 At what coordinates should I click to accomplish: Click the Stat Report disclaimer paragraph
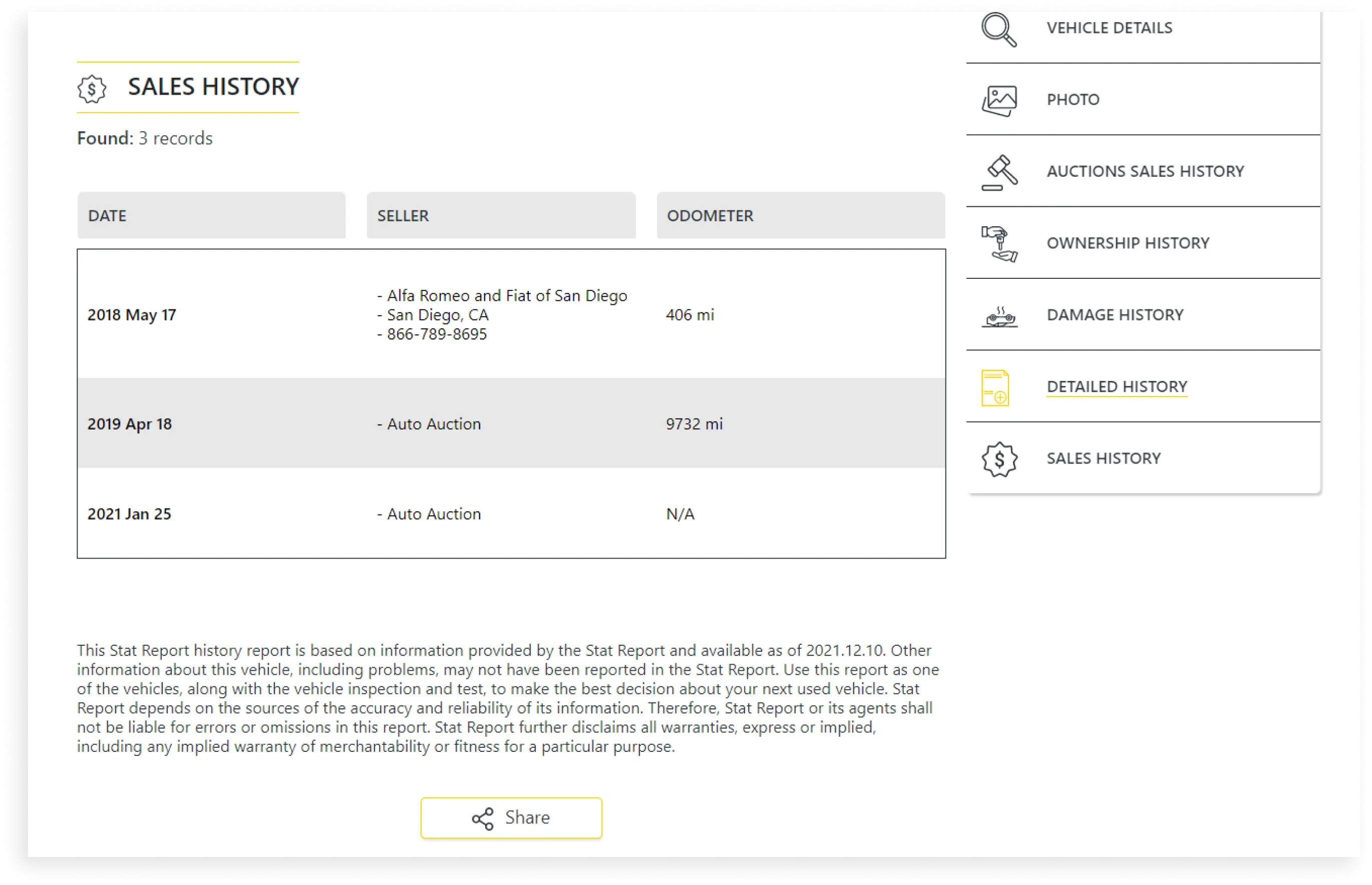[508, 698]
